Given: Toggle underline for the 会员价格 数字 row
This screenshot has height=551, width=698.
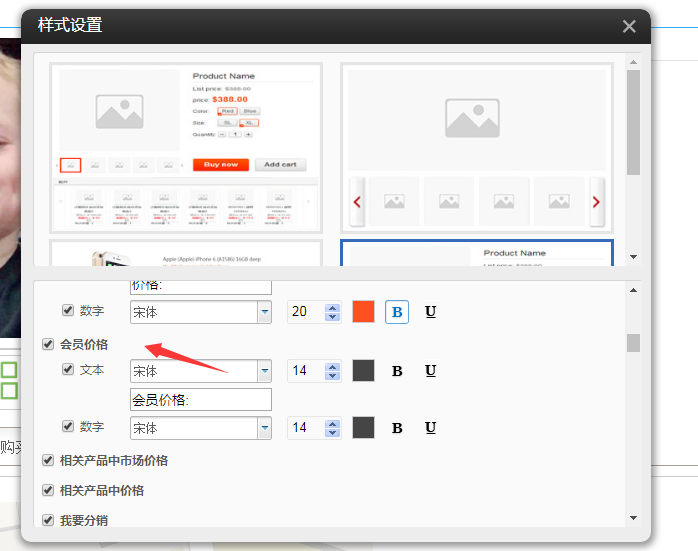Looking at the screenshot, I should (430, 428).
